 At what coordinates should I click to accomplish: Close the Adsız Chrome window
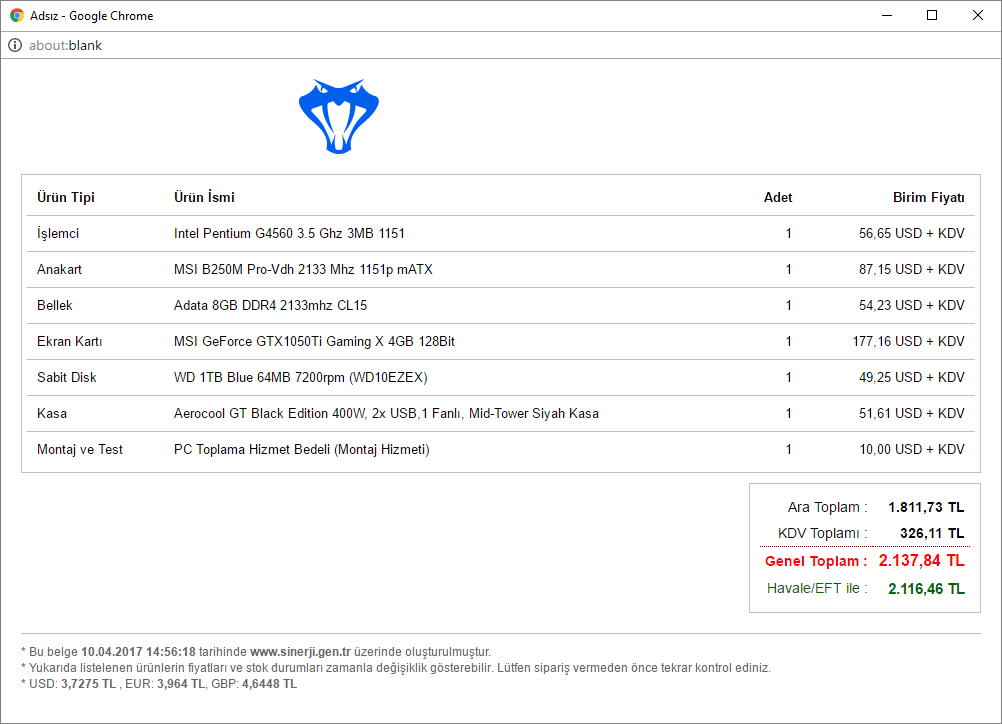click(x=978, y=15)
